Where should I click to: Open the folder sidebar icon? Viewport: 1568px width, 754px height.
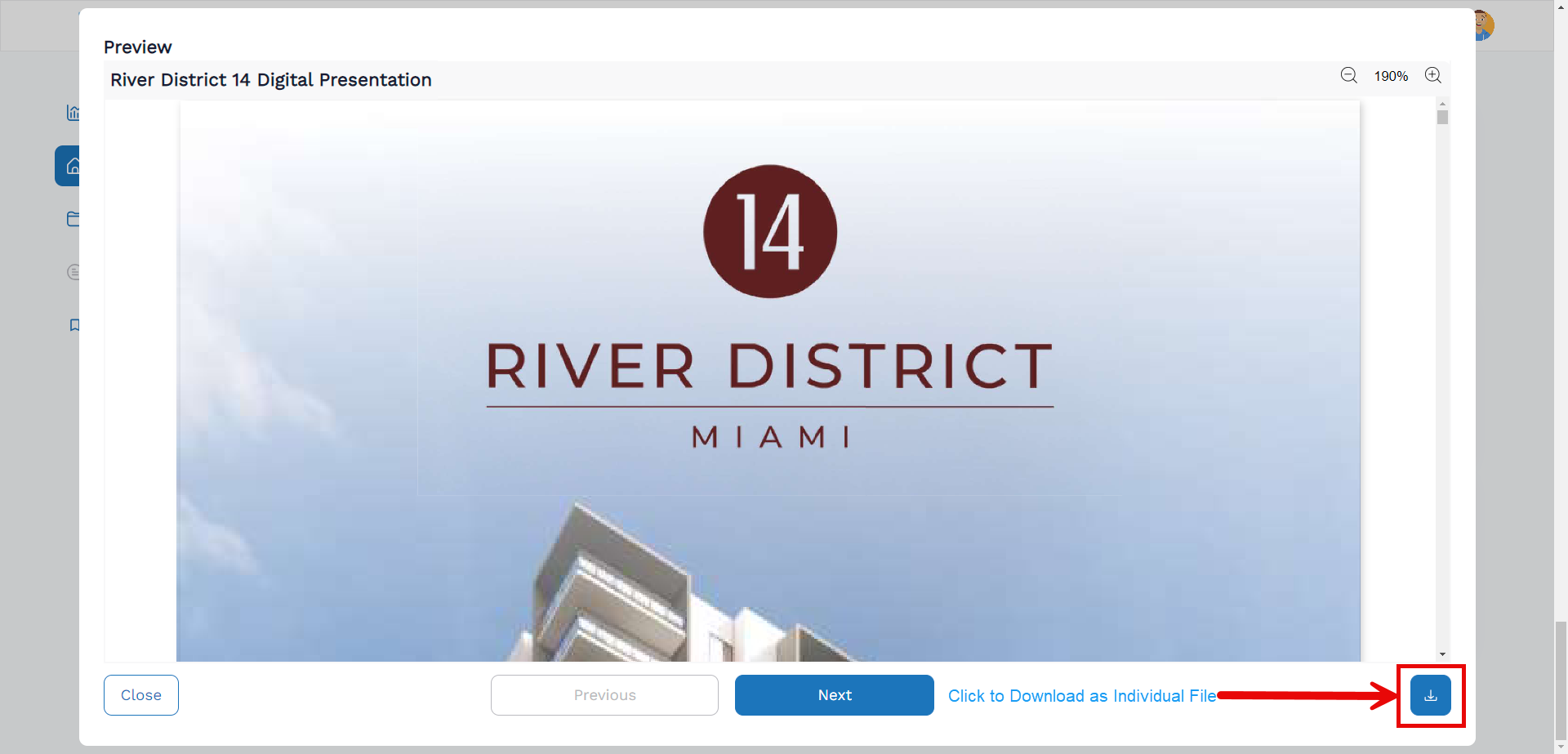pos(73,219)
